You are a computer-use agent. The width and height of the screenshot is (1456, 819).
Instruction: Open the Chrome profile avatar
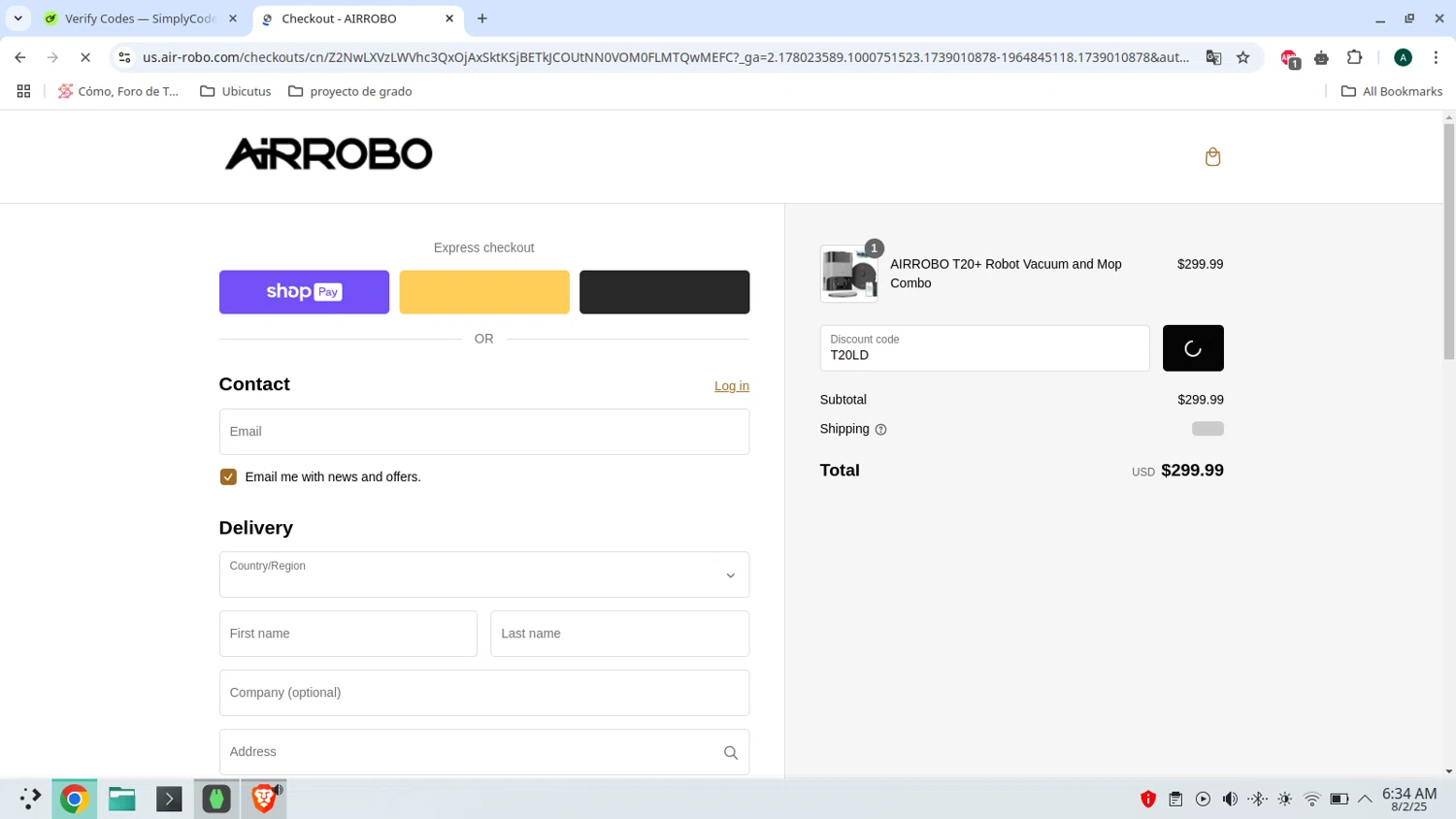pyautogui.click(x=1403, y=57)
